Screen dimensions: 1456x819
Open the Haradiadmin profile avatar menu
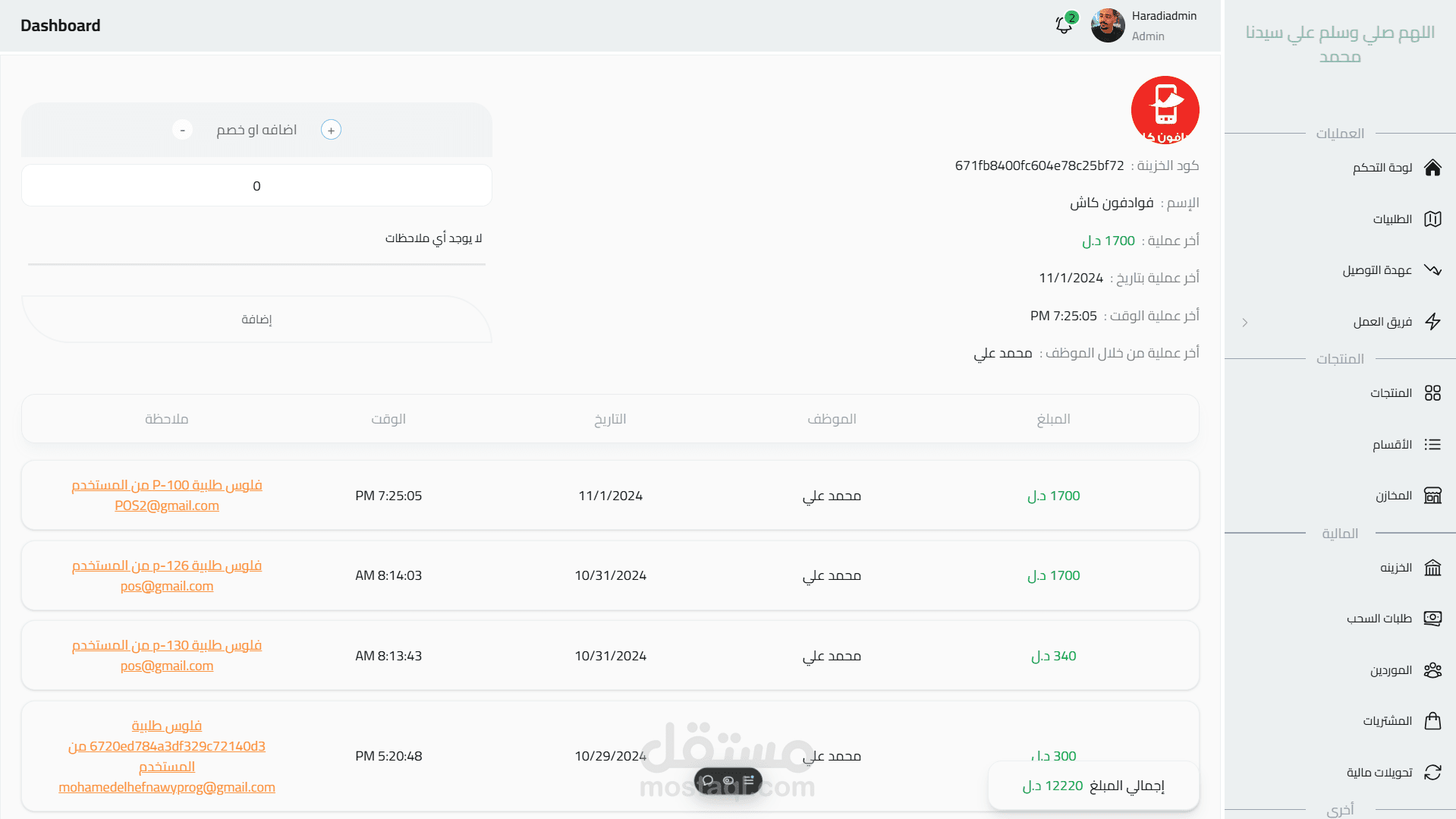(1108, 26)
